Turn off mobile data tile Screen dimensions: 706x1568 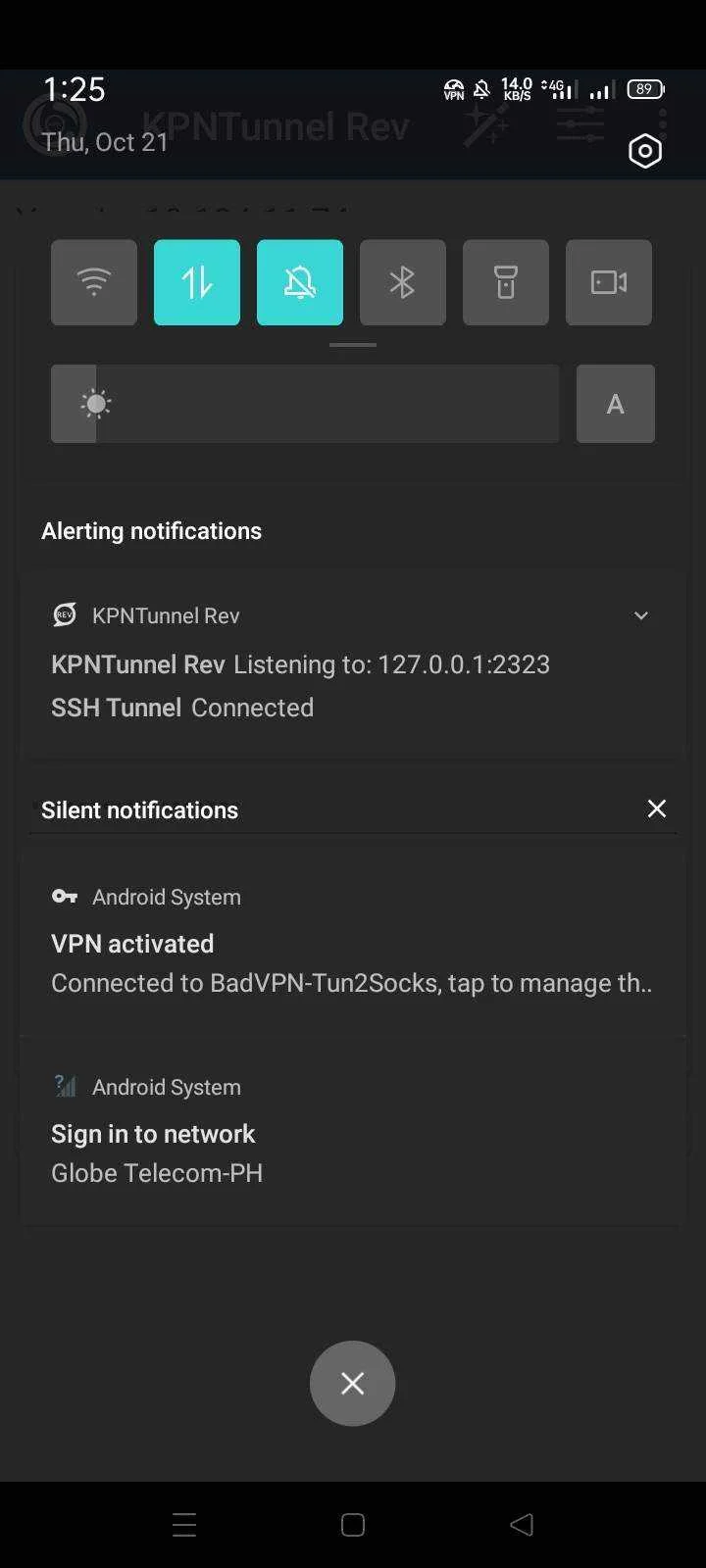197,282
